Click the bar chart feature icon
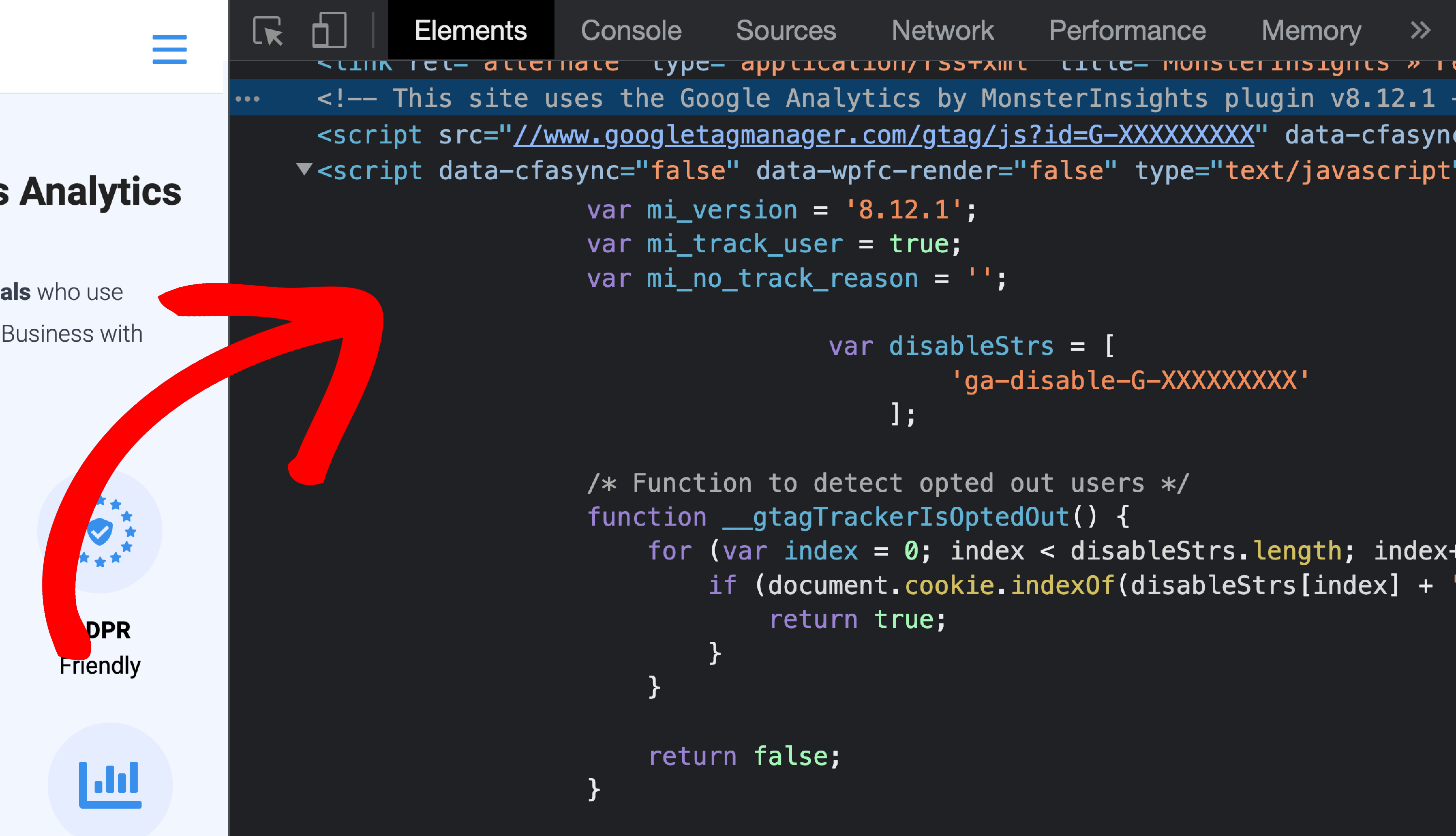The width and height of the screenshot is (1456, 836). 110,784
